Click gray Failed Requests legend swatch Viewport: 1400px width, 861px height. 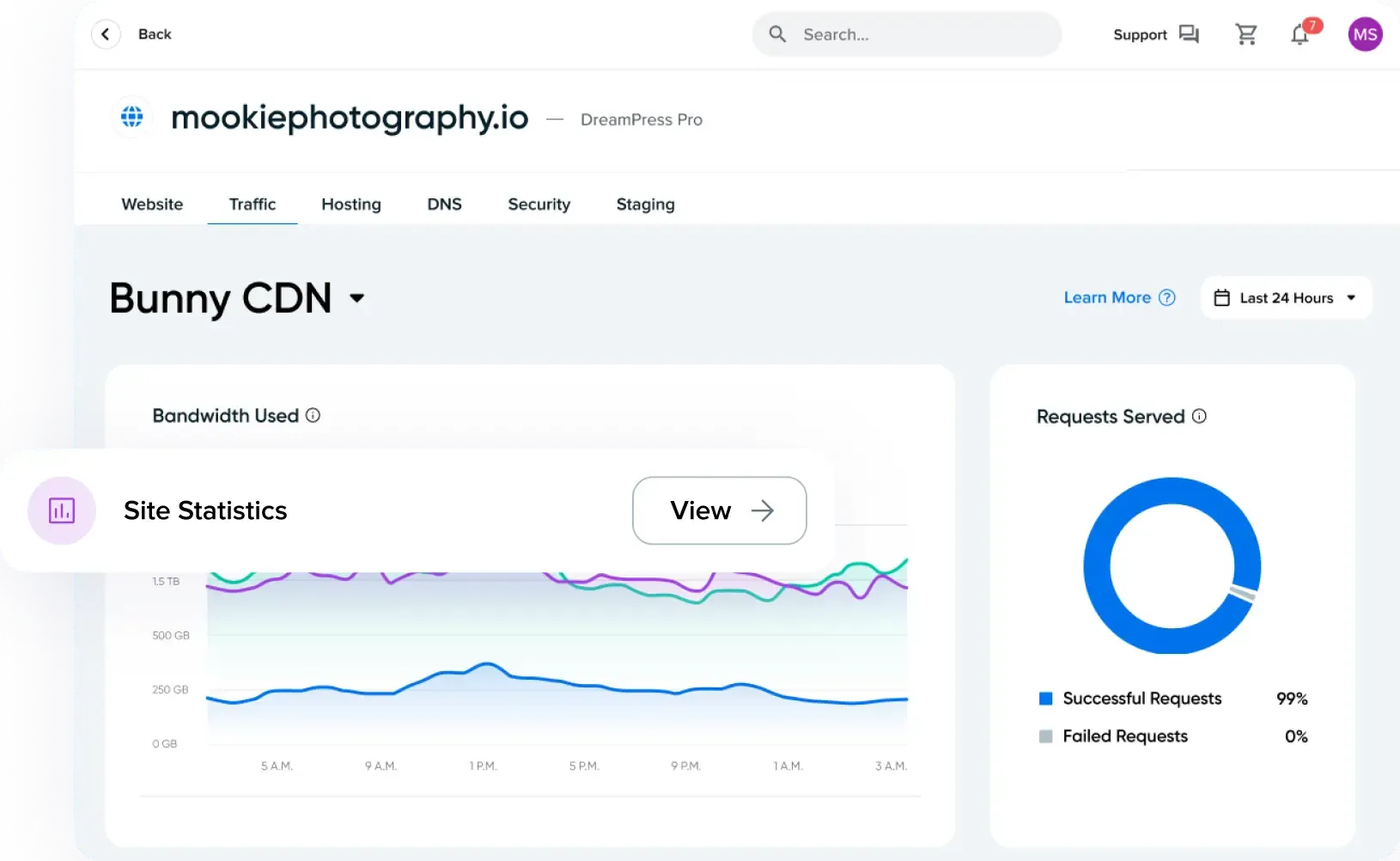[x=1045, y=736]
